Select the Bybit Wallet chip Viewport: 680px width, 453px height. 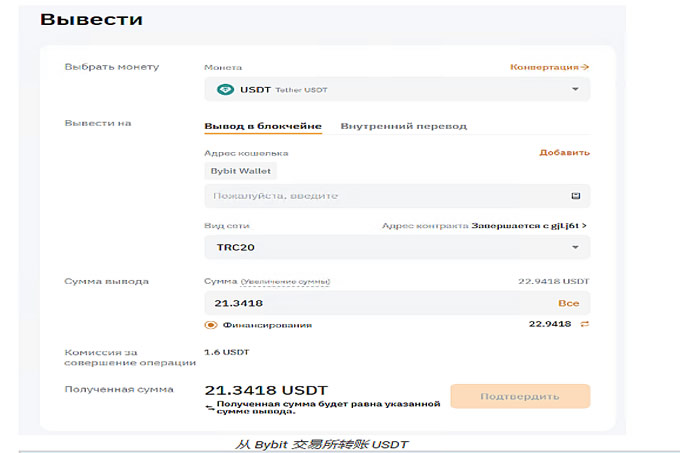pyautogui.click(x=241, y=171)
